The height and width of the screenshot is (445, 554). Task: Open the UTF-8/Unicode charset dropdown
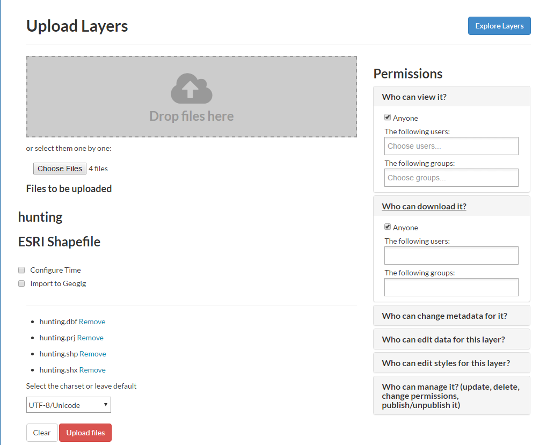(x=68, y=405)
